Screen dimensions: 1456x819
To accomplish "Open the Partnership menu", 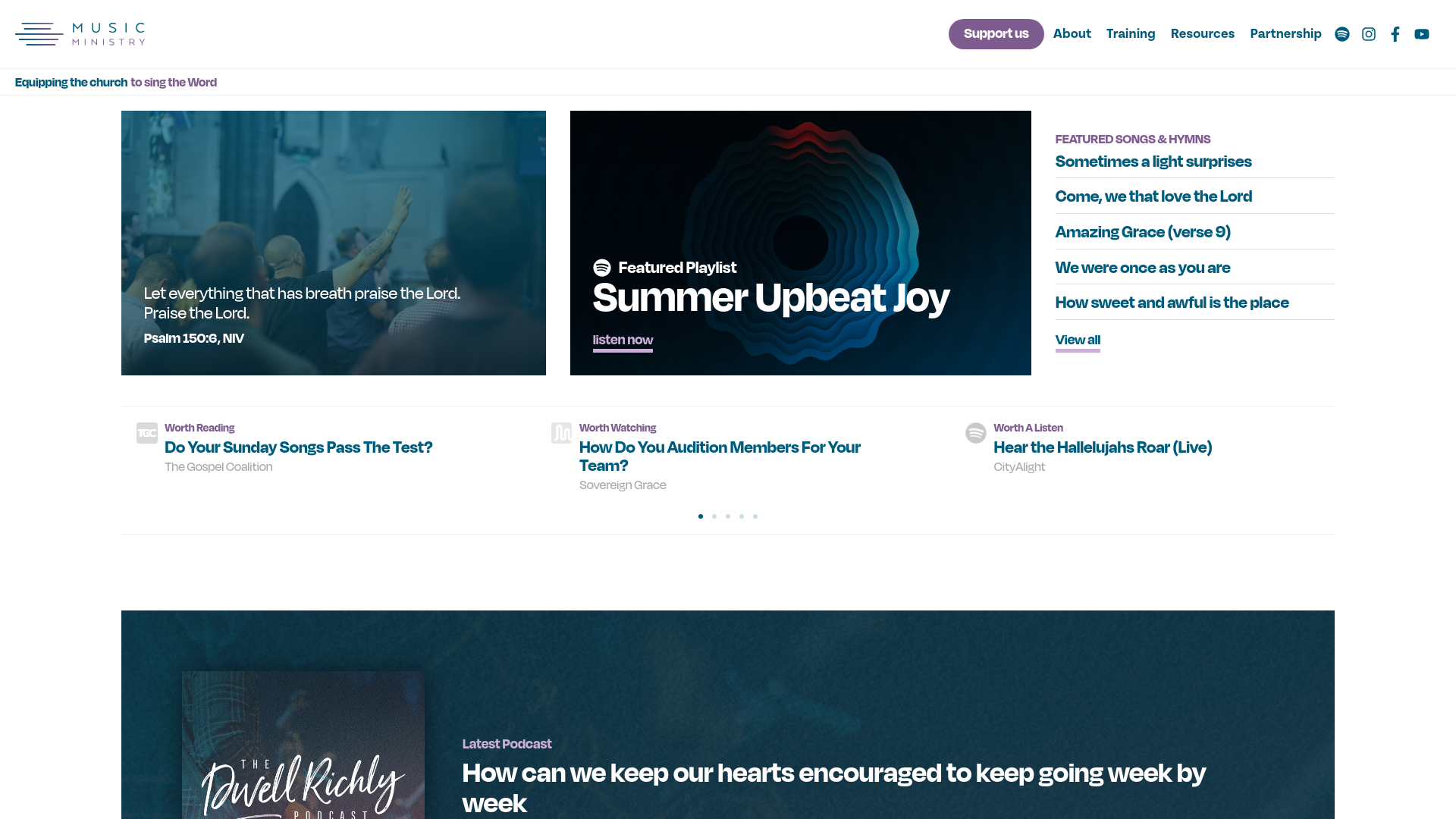I will 1285,34.
